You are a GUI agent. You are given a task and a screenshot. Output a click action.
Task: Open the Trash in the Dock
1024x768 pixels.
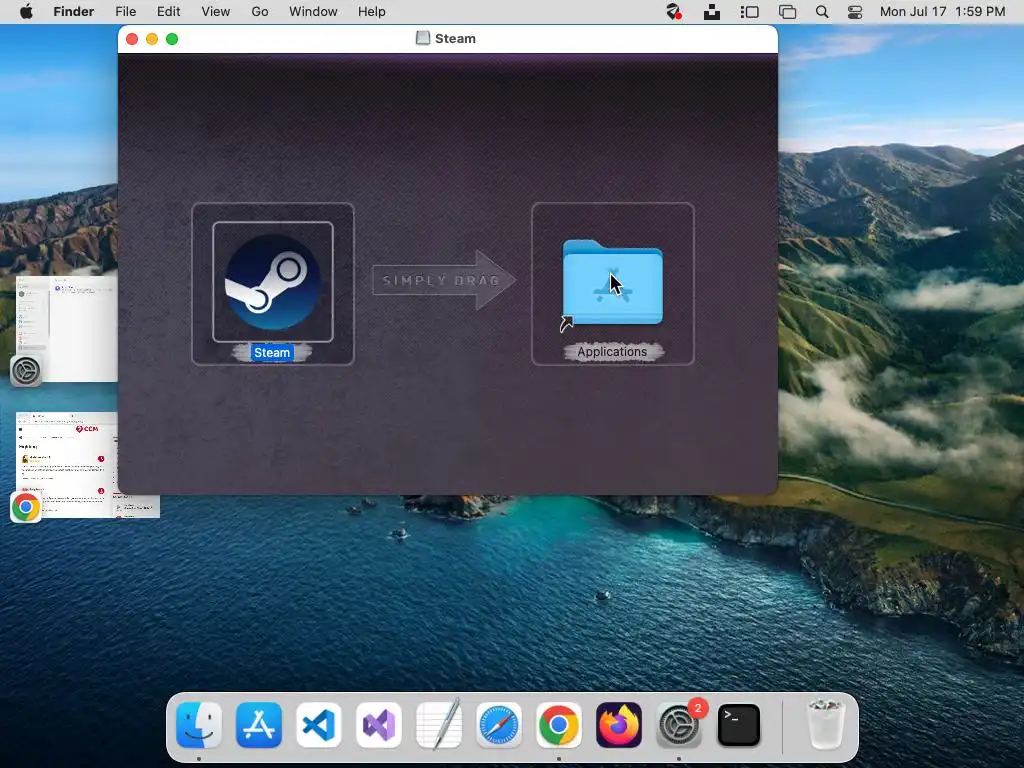pyautogui.click(x=825, y=725)
